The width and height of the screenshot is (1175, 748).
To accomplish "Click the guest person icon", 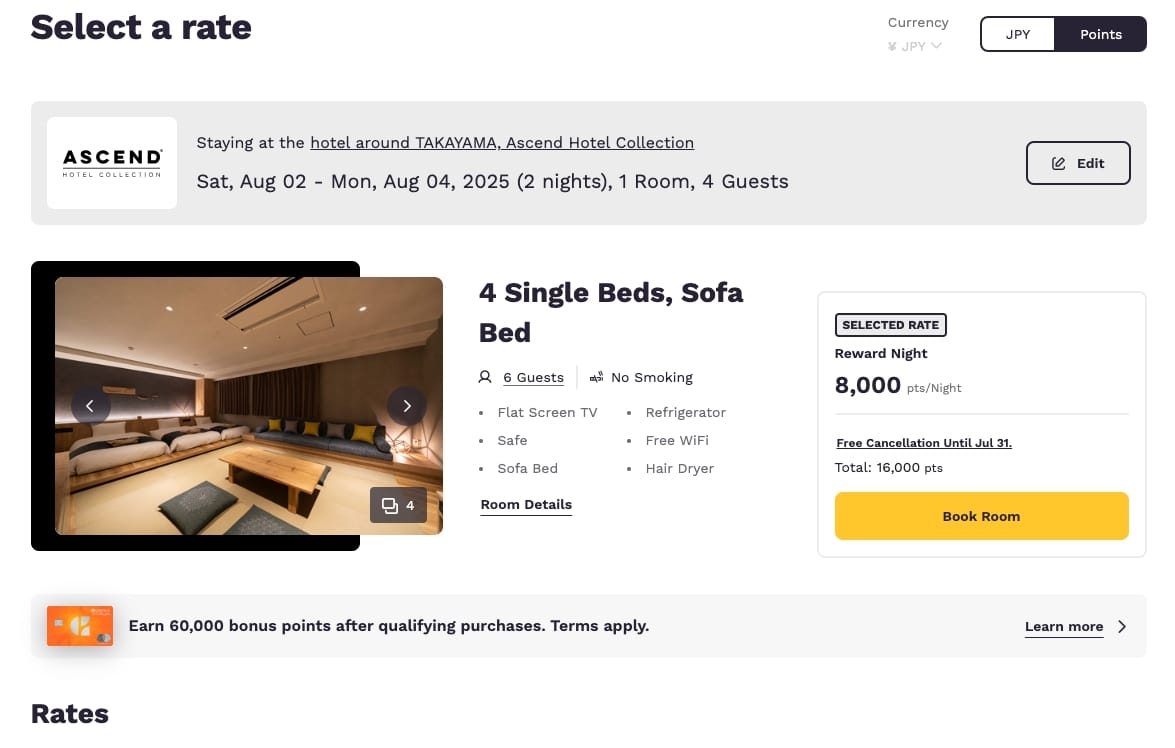I will (x=485, y=377).
